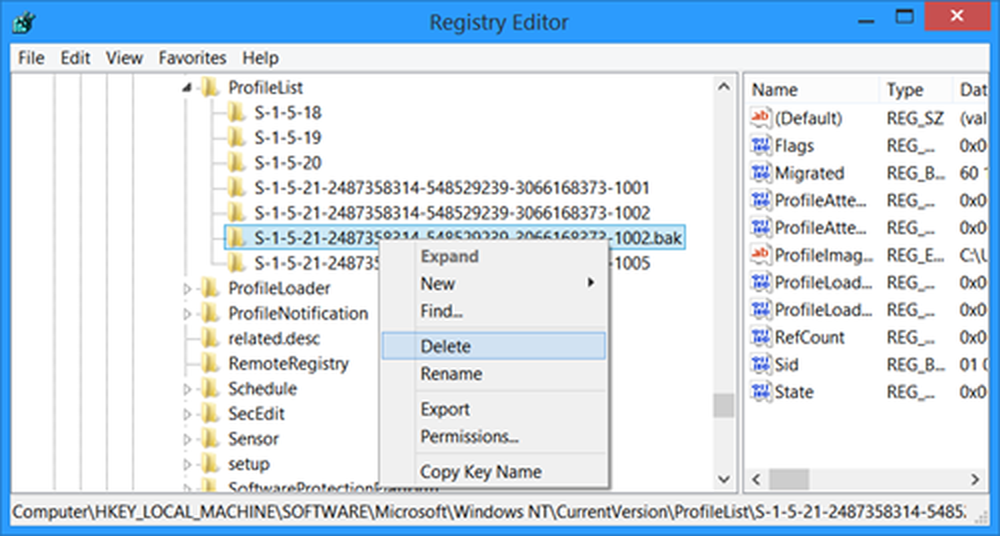This screenshot has width=1000, height=536.
Task: Expand the ProfileLoader key
Action: 187,289
